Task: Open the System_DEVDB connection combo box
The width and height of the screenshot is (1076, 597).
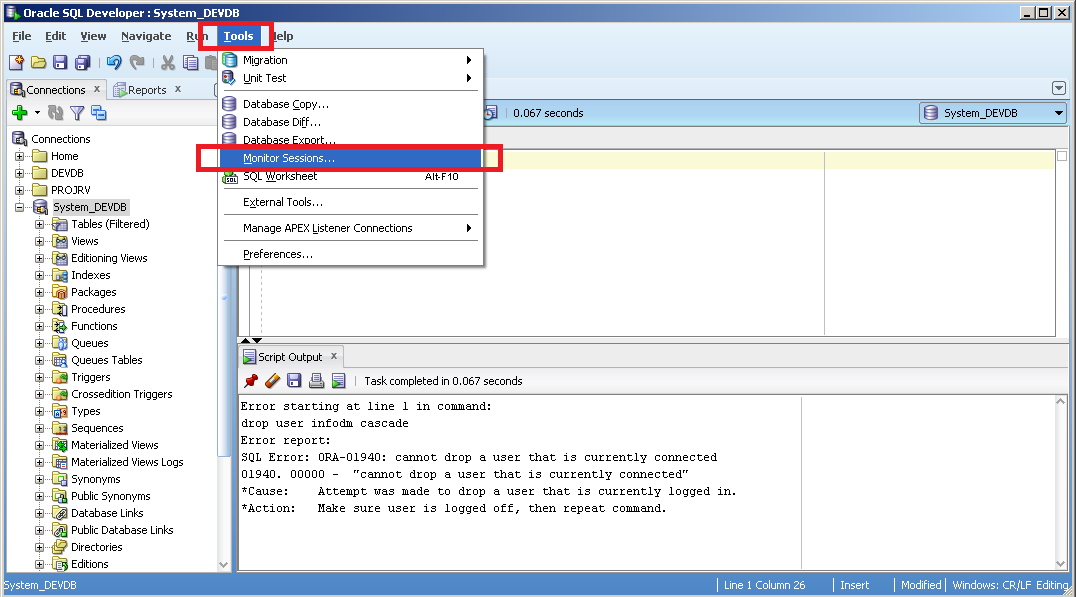Action: click(993, 113)
